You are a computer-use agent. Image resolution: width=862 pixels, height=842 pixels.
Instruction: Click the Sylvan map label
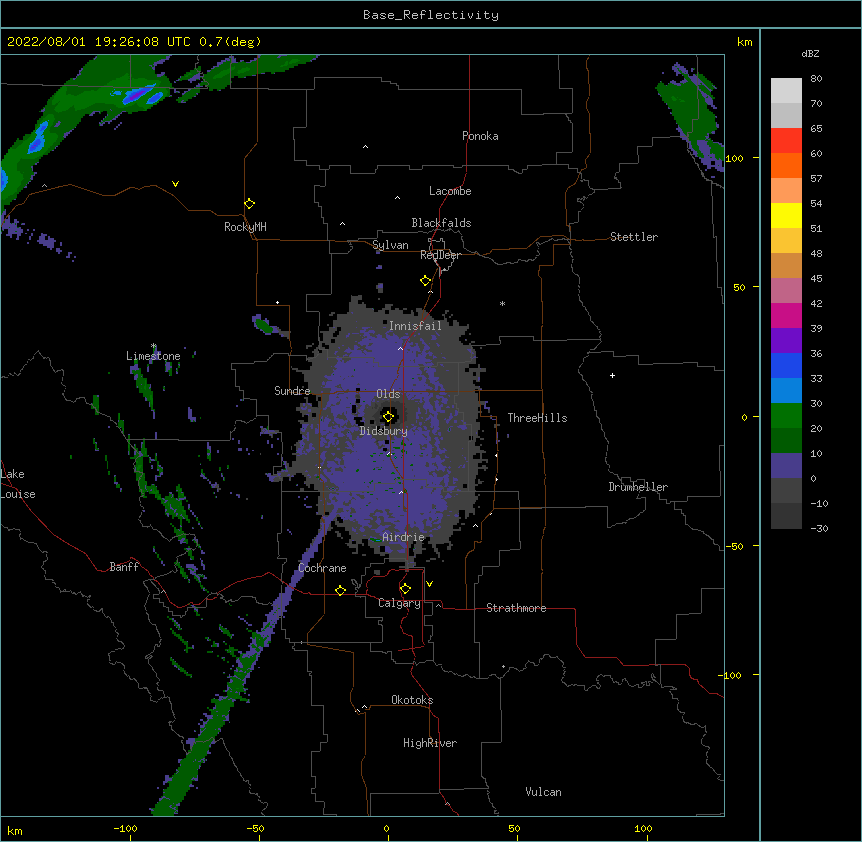[390, 245]
